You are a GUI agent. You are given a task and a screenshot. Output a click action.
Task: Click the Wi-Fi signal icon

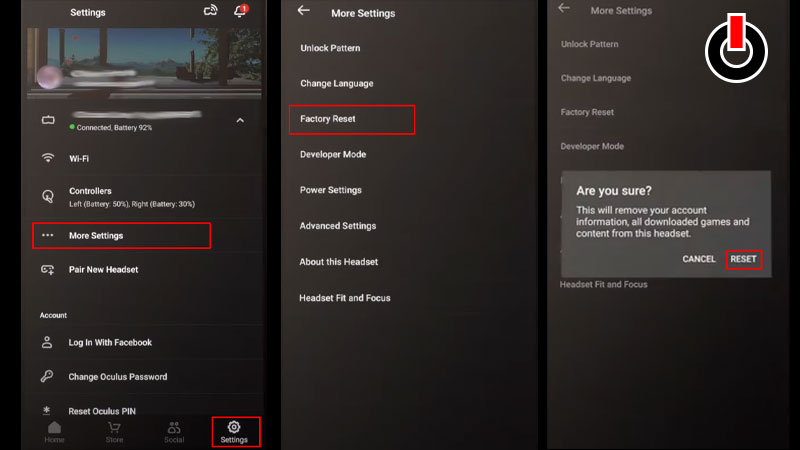coord(48,158)
